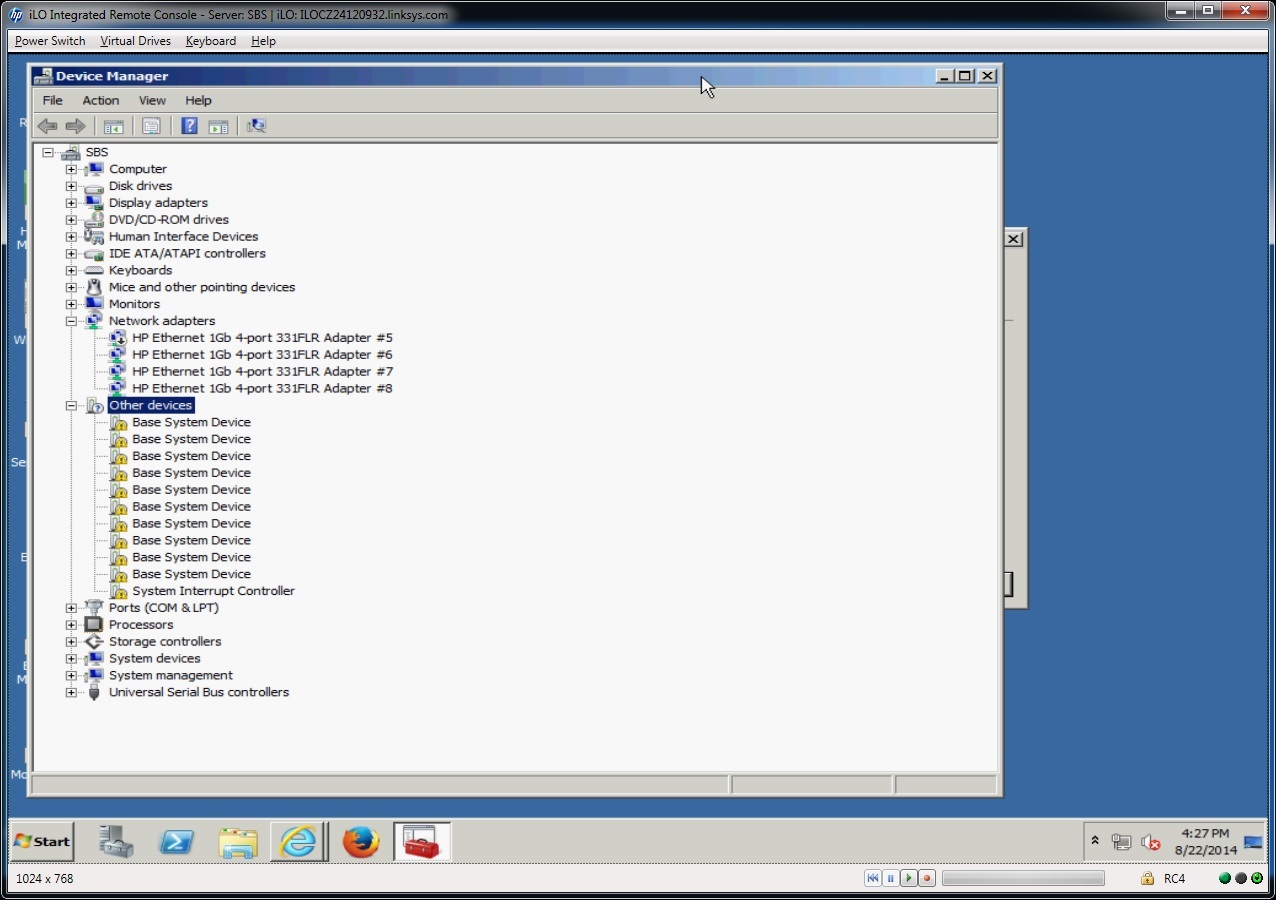Open the iLO Power Switch menu
Image resolution: width=1276 pixels, height=900 pixels.
[50, 41]
